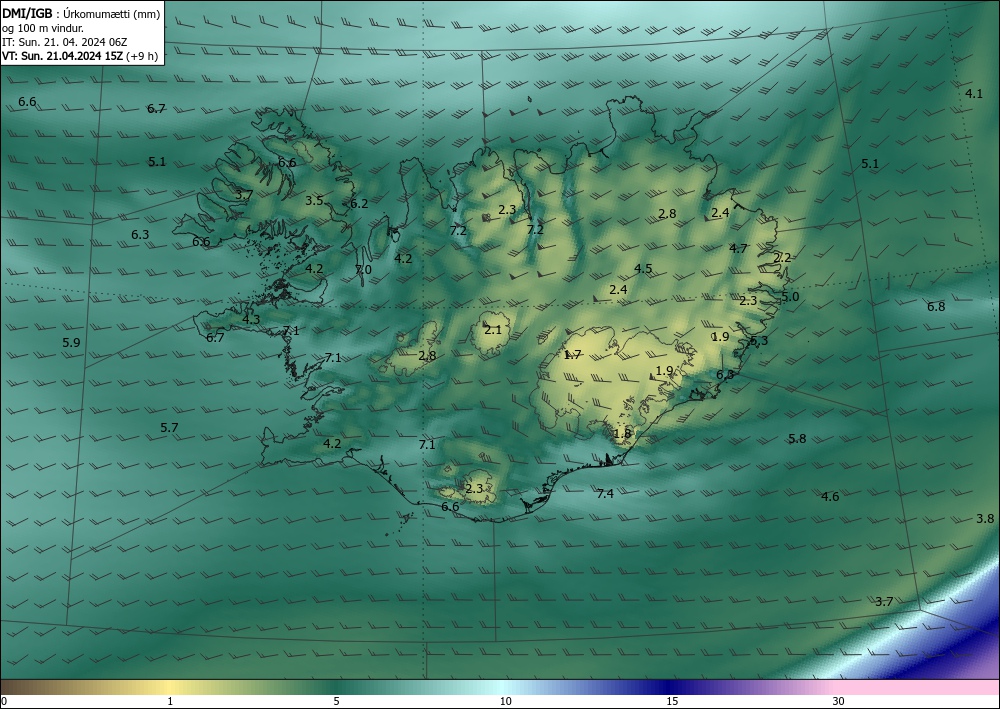Click the 3.5 precipitation value
This screenshot has width=1000, height=709.
(314, 200)
